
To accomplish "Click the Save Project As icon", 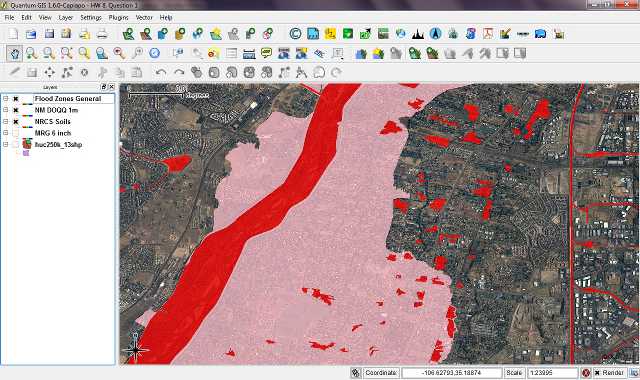I will tap(67, 34).
